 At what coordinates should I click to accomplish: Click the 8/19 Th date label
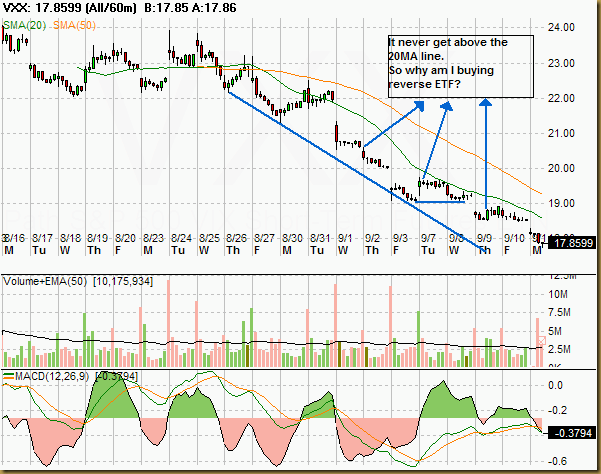(x=97, y=244)
